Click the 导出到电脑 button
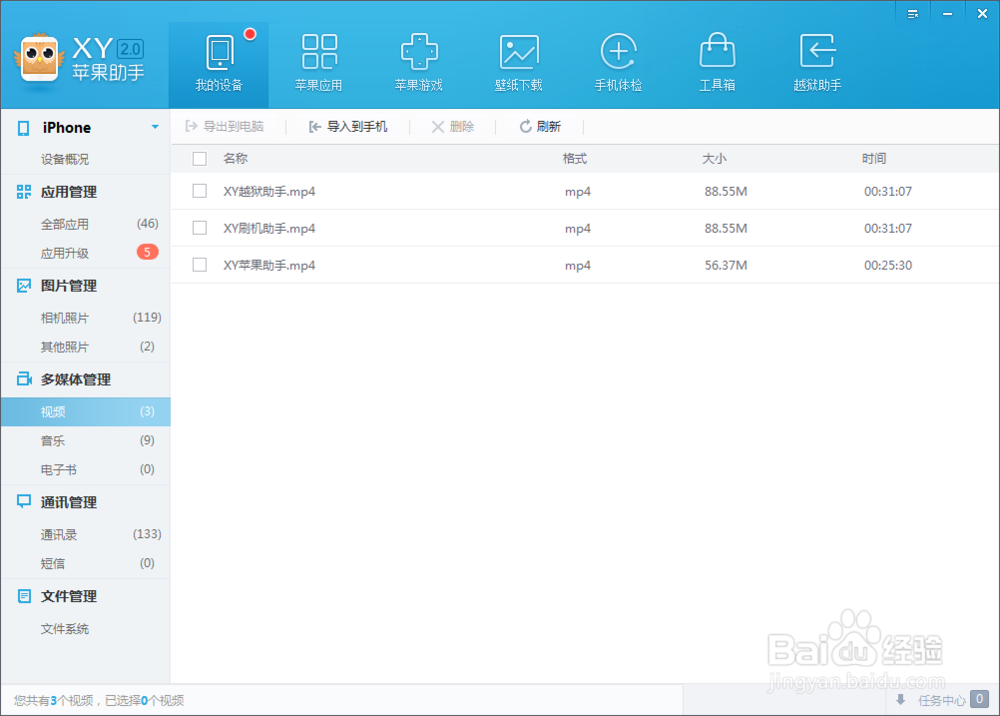Viewport: 1000px width, 716px height. [224, 126]
